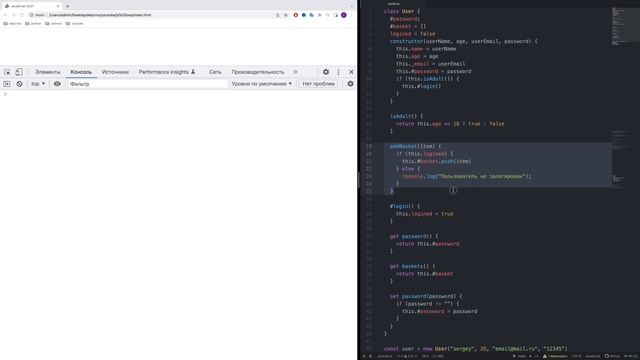Show the console sidebar panel
This screenshot has width=640, height=360.
(7, 84)
